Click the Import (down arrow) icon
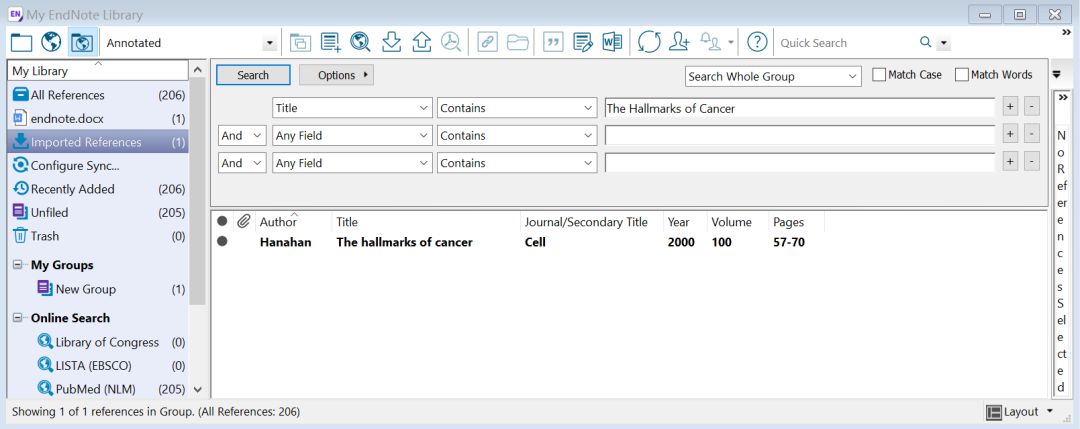 point(391,43)
